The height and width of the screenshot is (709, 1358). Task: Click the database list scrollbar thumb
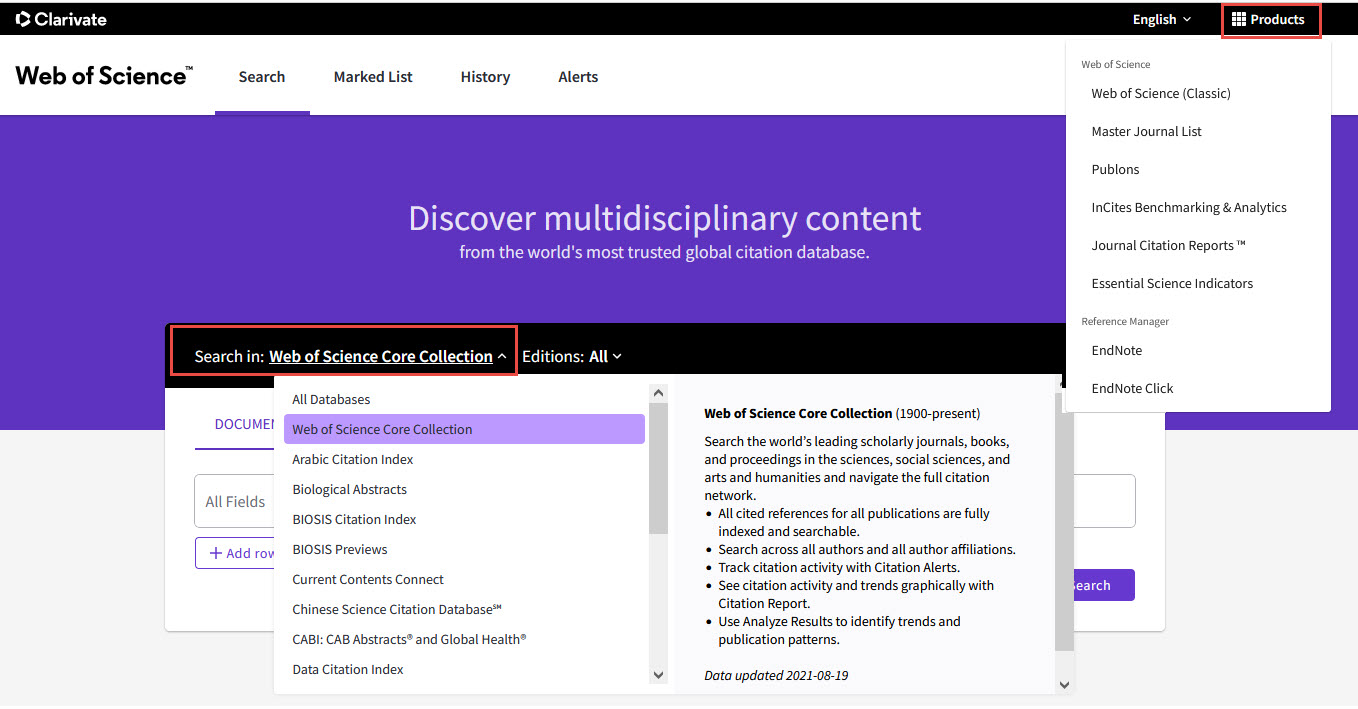658,468
